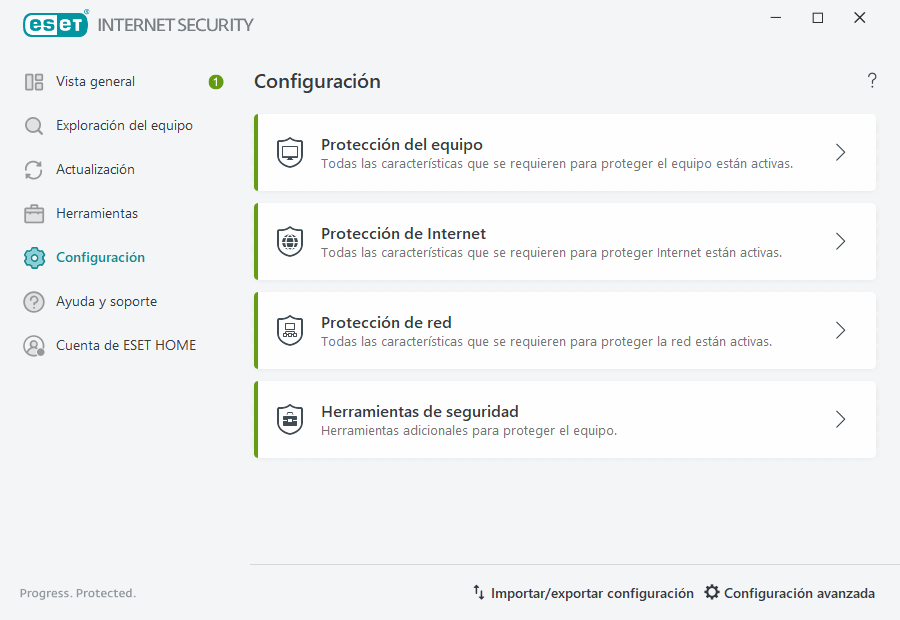Viewport: 900px width, 620px height.
Task: Expand Protección del equipo with its chevron
Action: click(840, 152)
